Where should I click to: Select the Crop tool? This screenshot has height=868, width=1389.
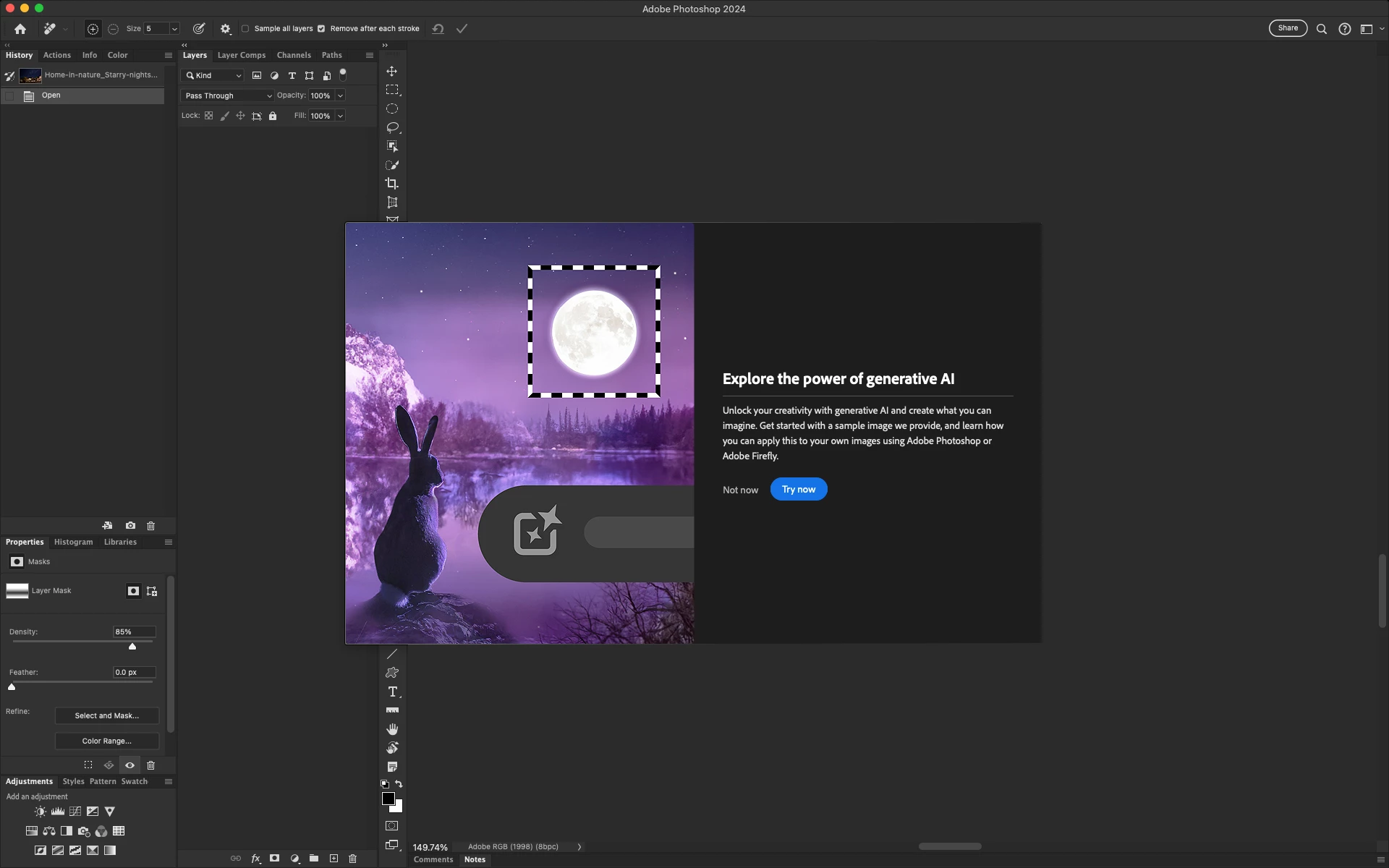[392, 184]
